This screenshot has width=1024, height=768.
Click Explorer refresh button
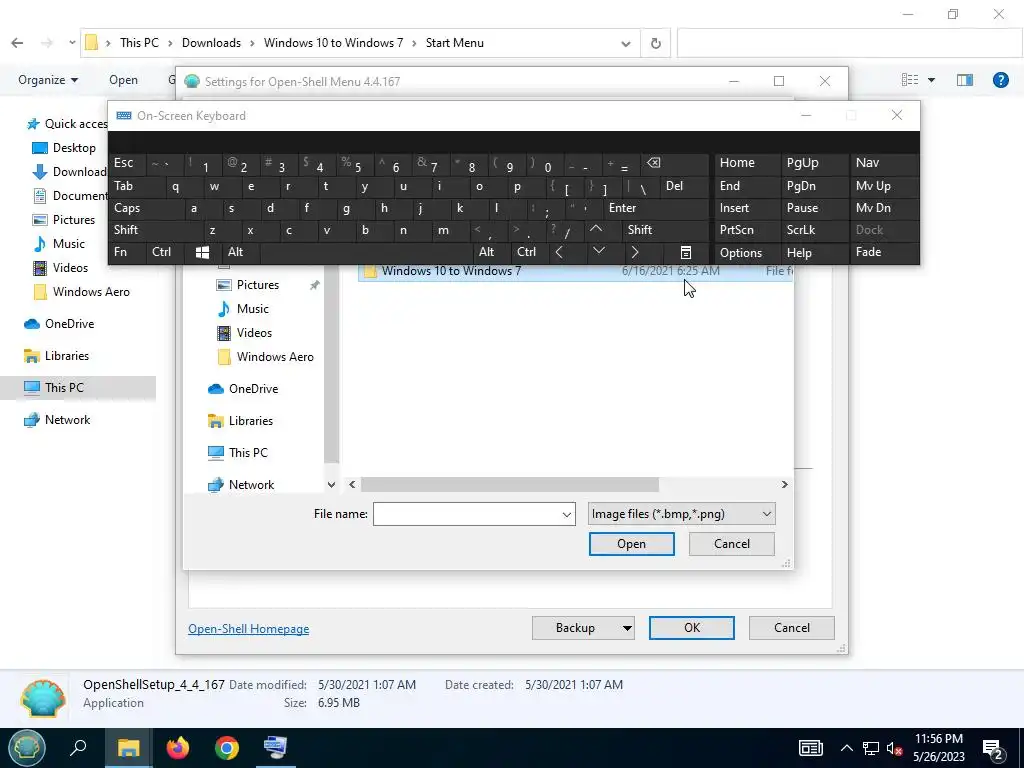click(x=656, y=43)
